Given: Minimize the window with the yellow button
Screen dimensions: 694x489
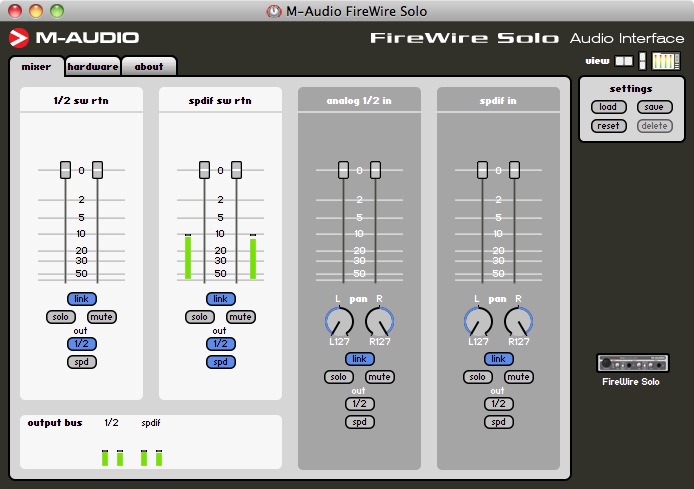Looking at the screenshot, I should 36,11.
